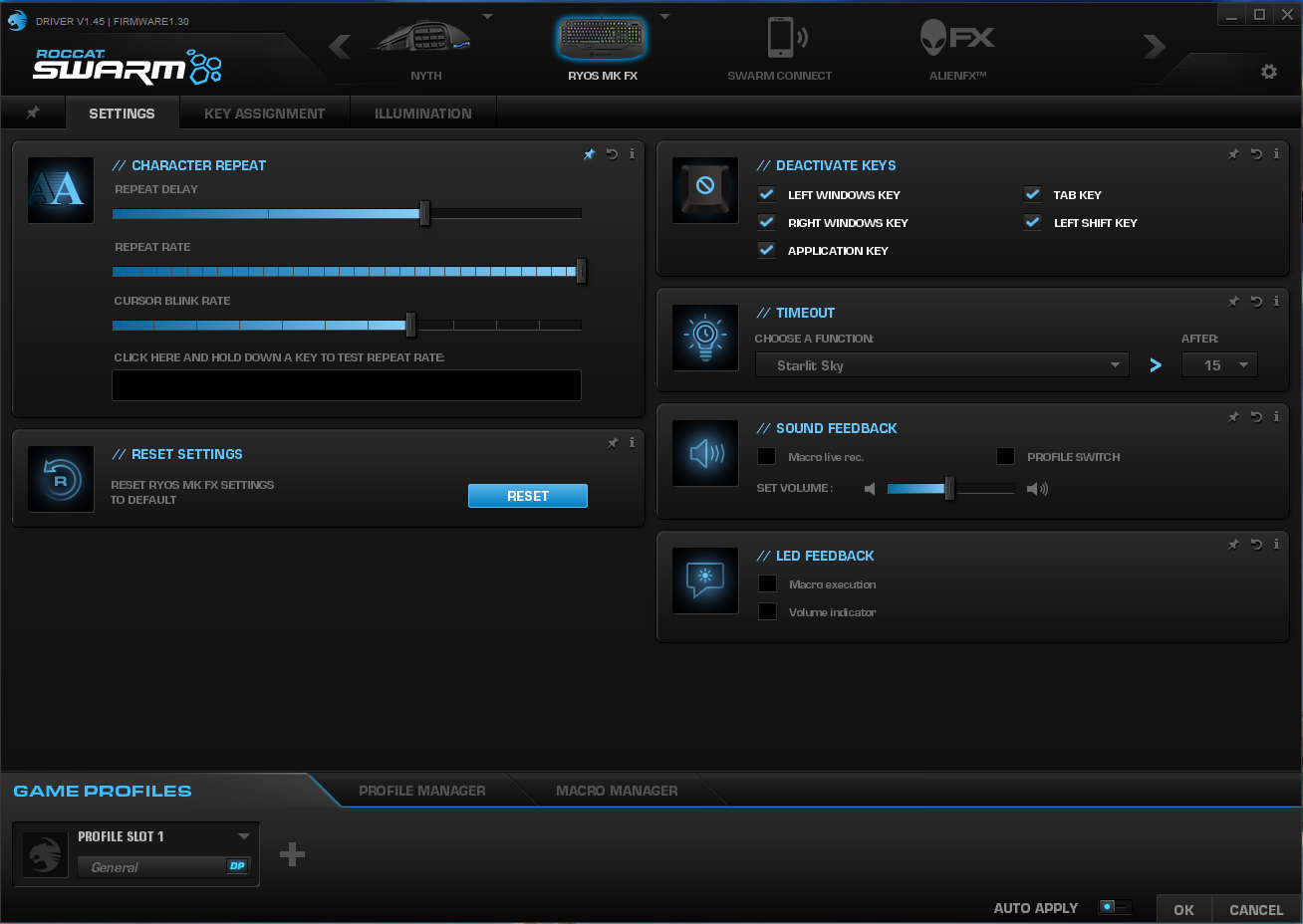The height and width of the screenshot is (924, 1303).
Task: Pin the Sound Feedback panel
Action: pos(1233,417)
